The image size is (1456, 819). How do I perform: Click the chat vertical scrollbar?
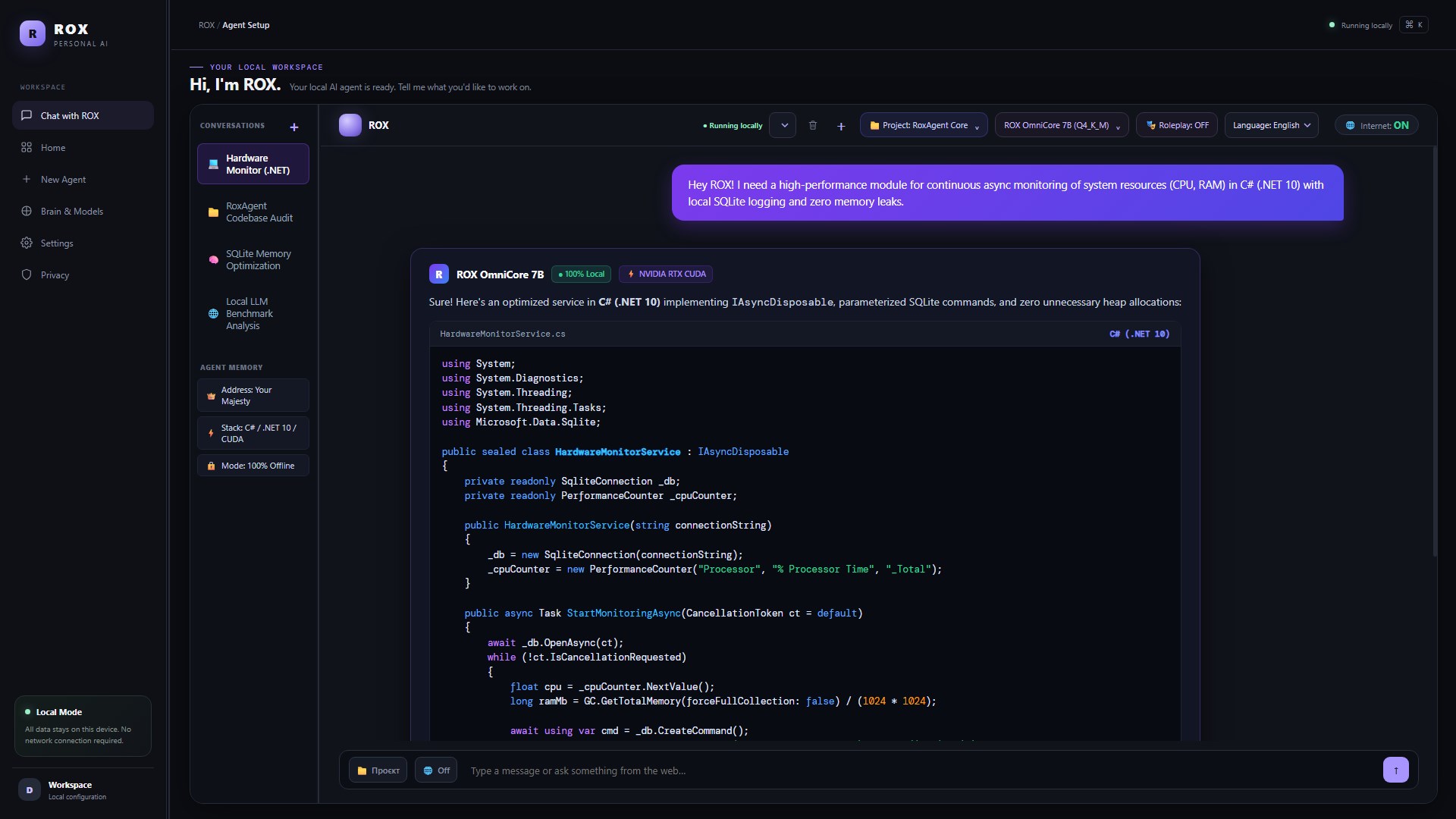(1435, 353)
